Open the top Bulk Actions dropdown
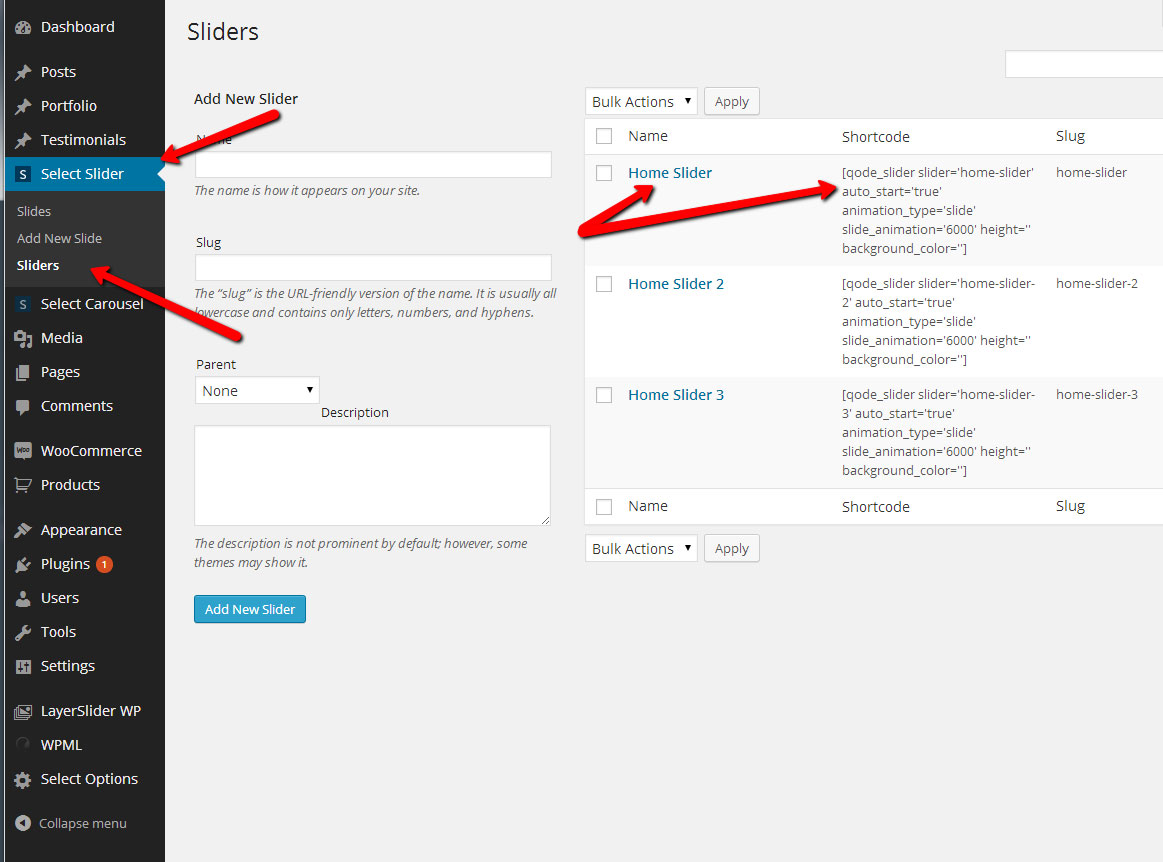The height and width of the screenshot is (862, 1163). (641, 102)
